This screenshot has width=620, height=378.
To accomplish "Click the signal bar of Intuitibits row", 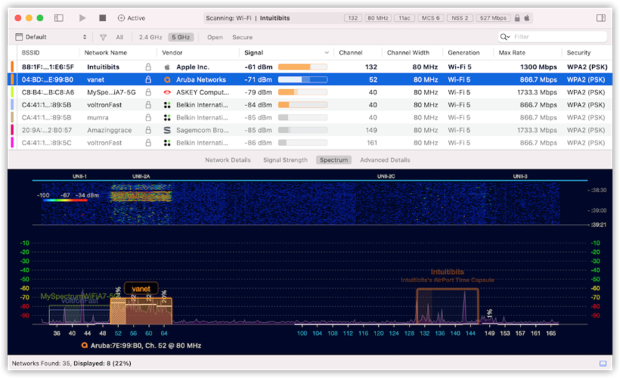I will (303, 67).
